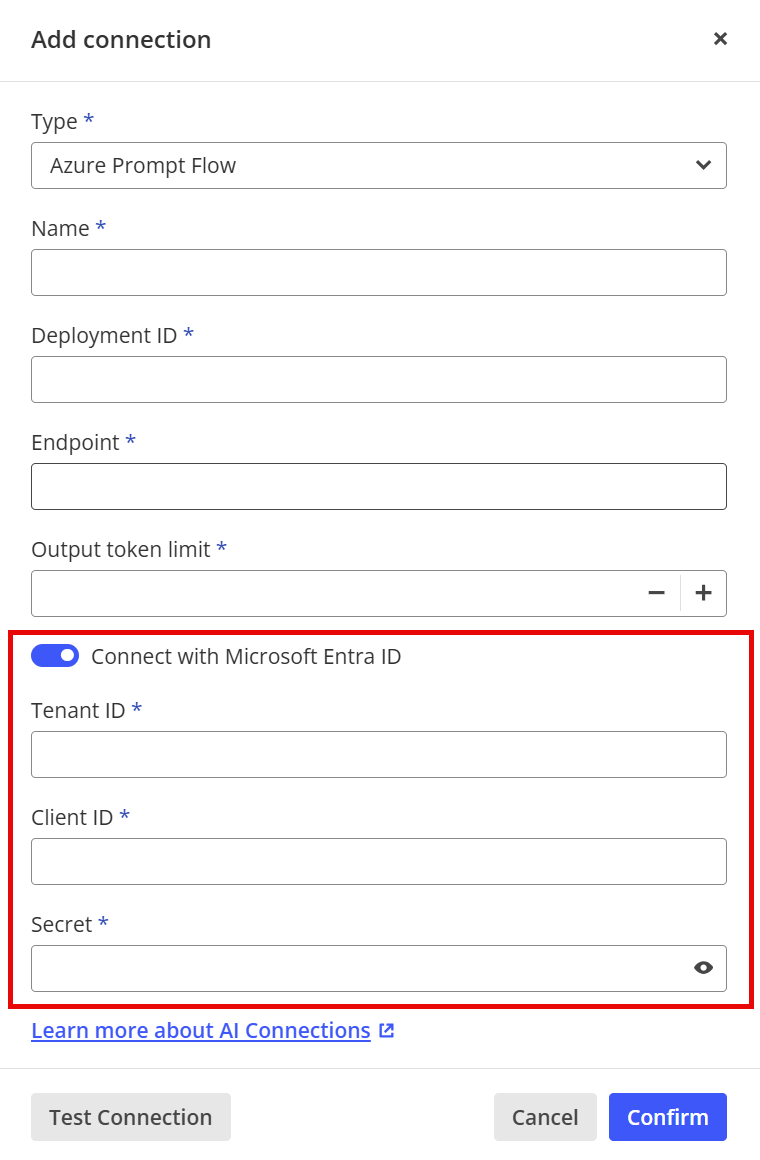The height and width of the screenshot is (1160, 760).
Task: Click the Tenant ID input
Action: coord(378,755)
